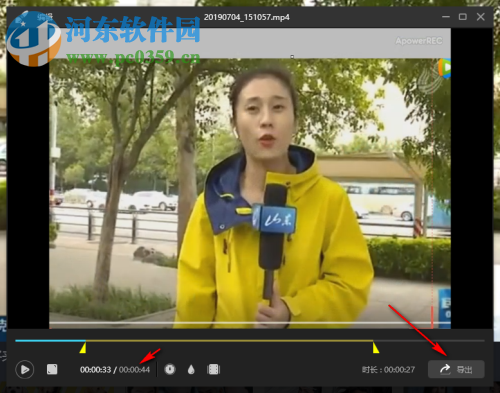The height and width of the screenshot is (393, 500).
Task: Select the left yellow trim start marker
Action: pyautogui.click(x=83, y=348)
